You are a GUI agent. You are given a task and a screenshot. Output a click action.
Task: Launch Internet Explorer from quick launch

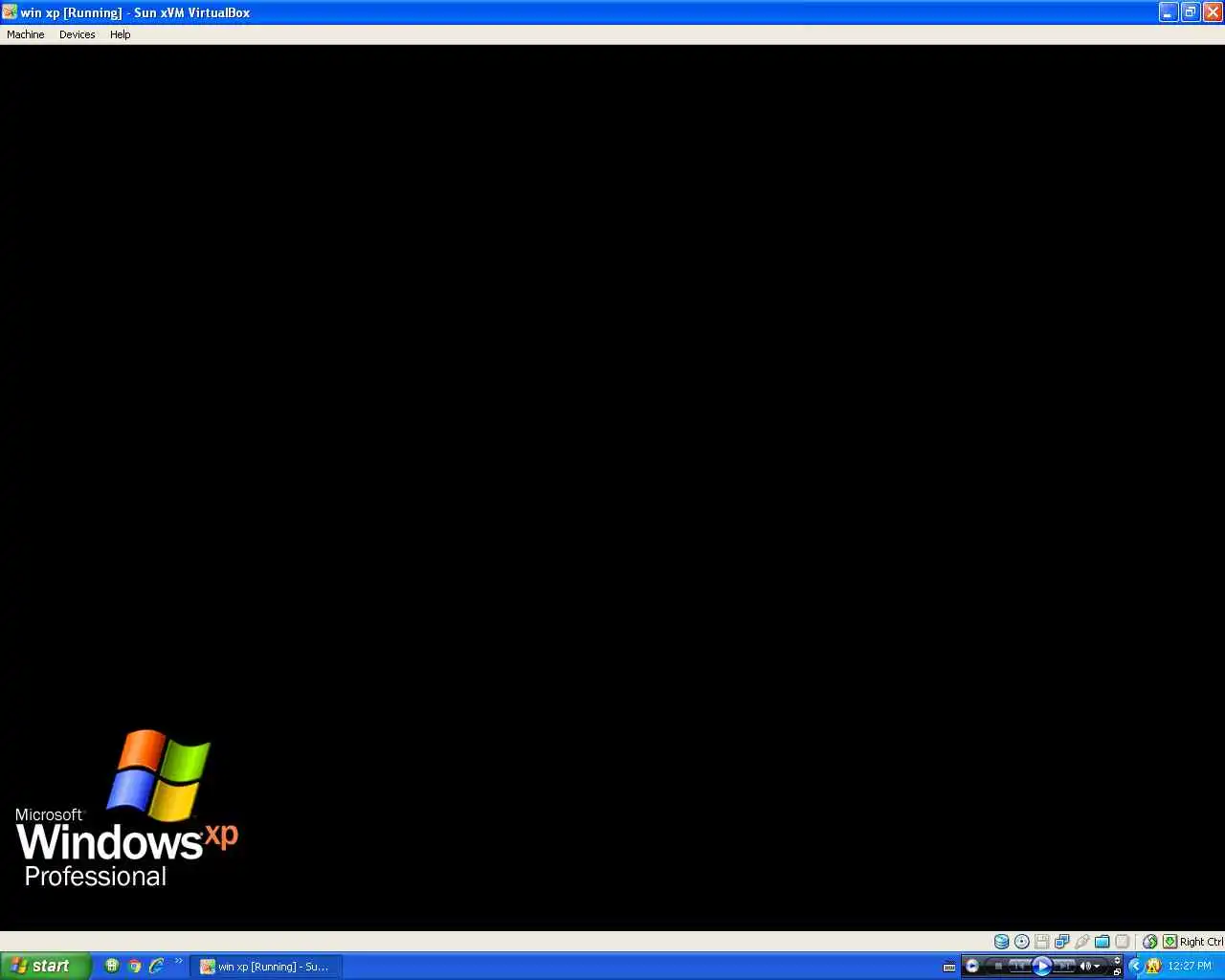(x=156, y=966)
